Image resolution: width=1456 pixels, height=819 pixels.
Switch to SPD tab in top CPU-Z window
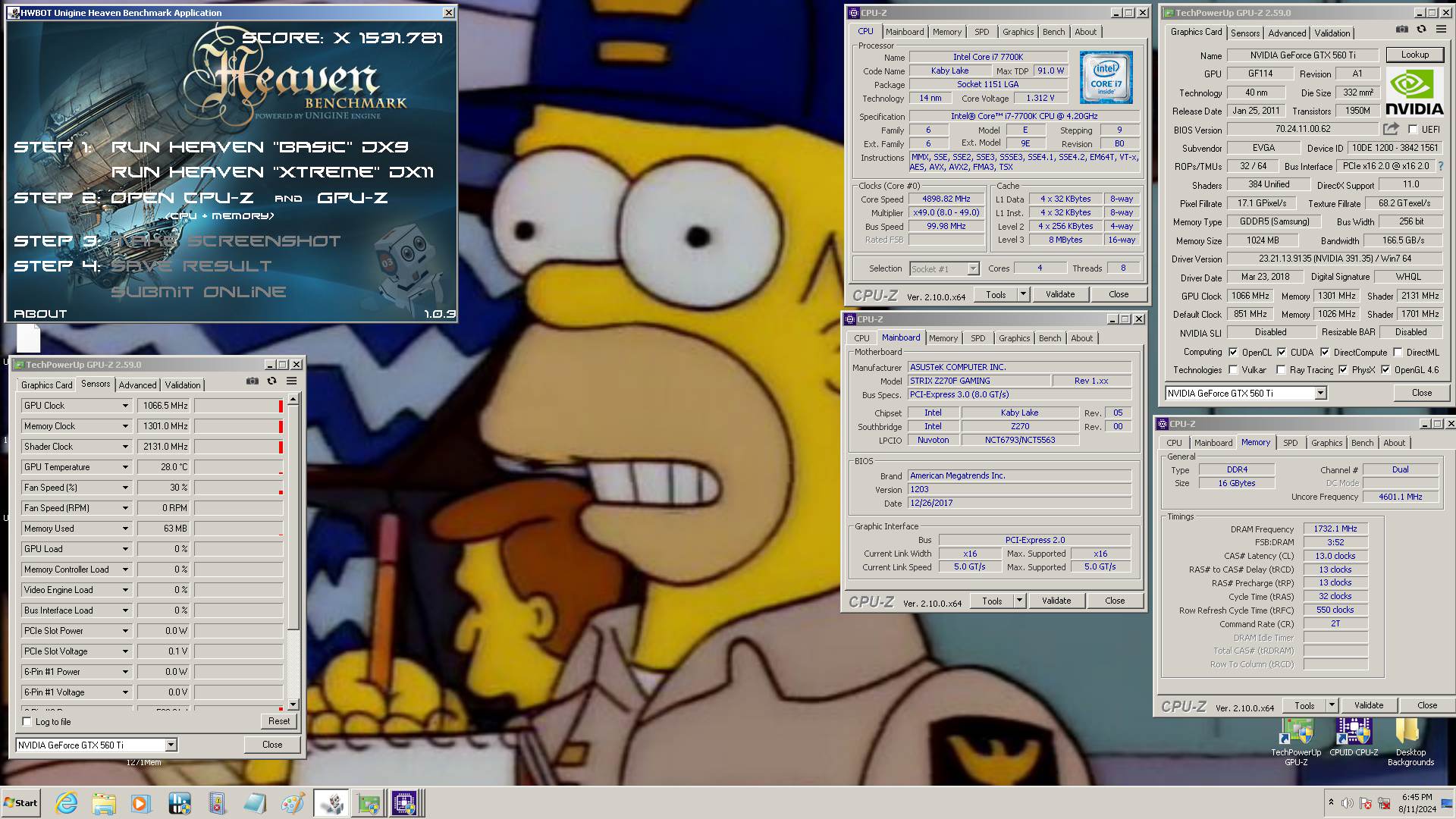coord(981,32)
